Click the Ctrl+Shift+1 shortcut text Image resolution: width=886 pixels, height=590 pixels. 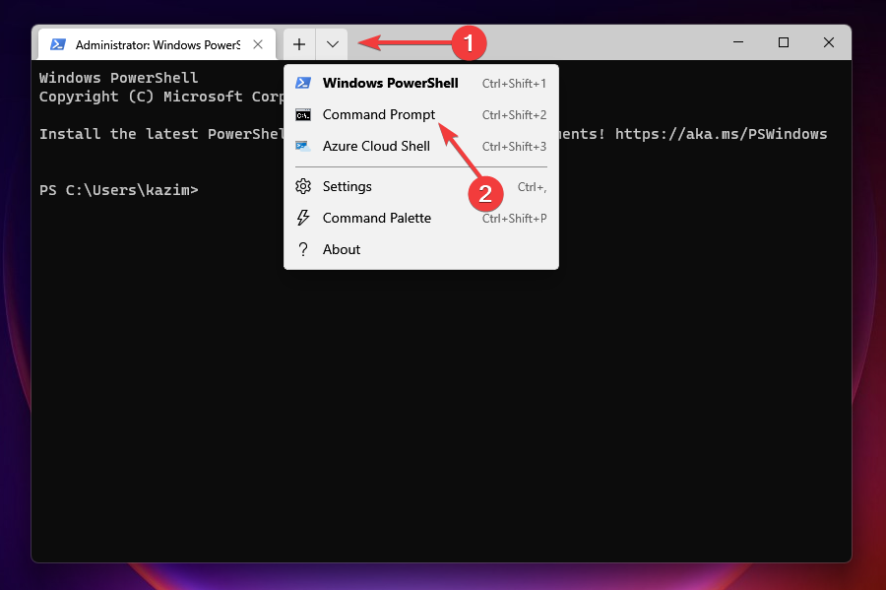pos(514,84)
